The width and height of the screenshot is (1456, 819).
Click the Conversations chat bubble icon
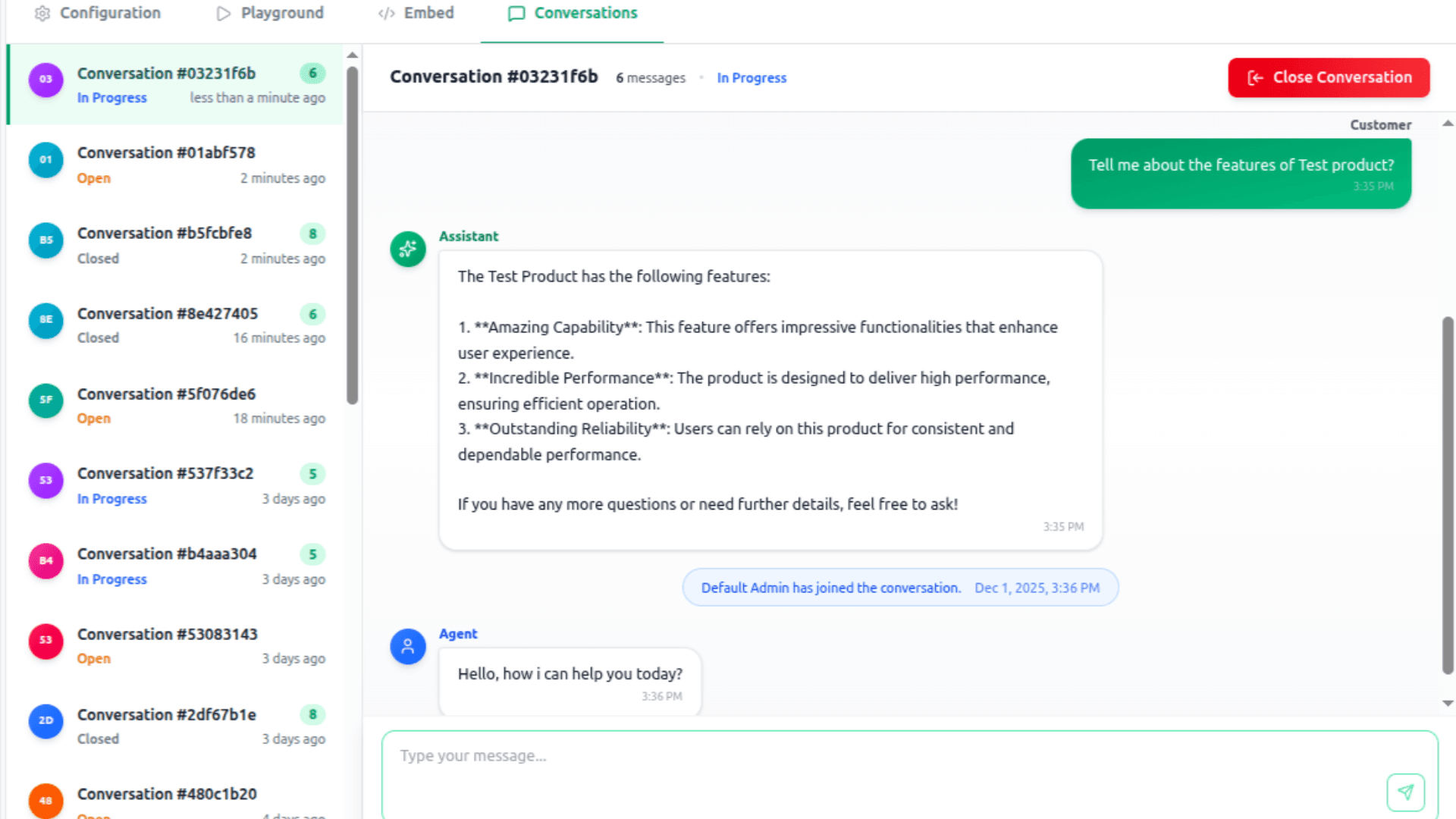pyautogui.click(x=516, y=13)
